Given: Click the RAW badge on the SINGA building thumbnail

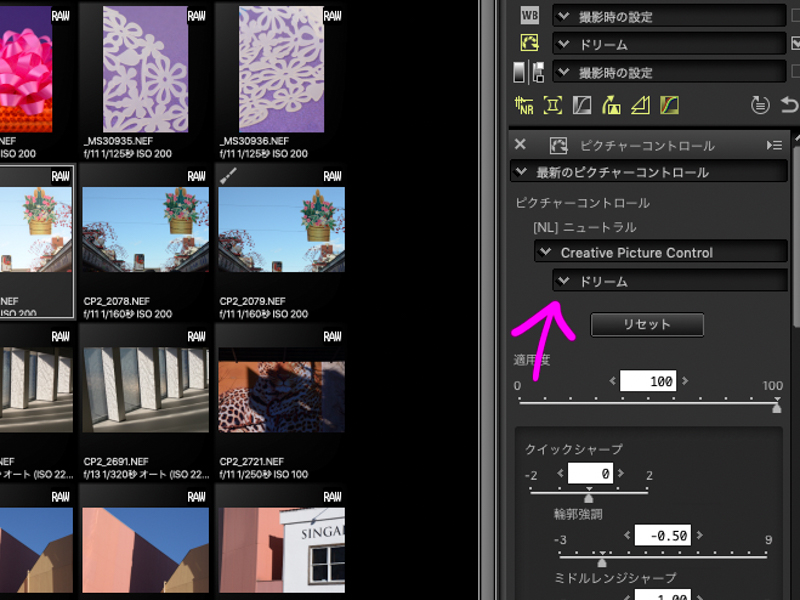Looking at the screenshot, I should [332, 496].
